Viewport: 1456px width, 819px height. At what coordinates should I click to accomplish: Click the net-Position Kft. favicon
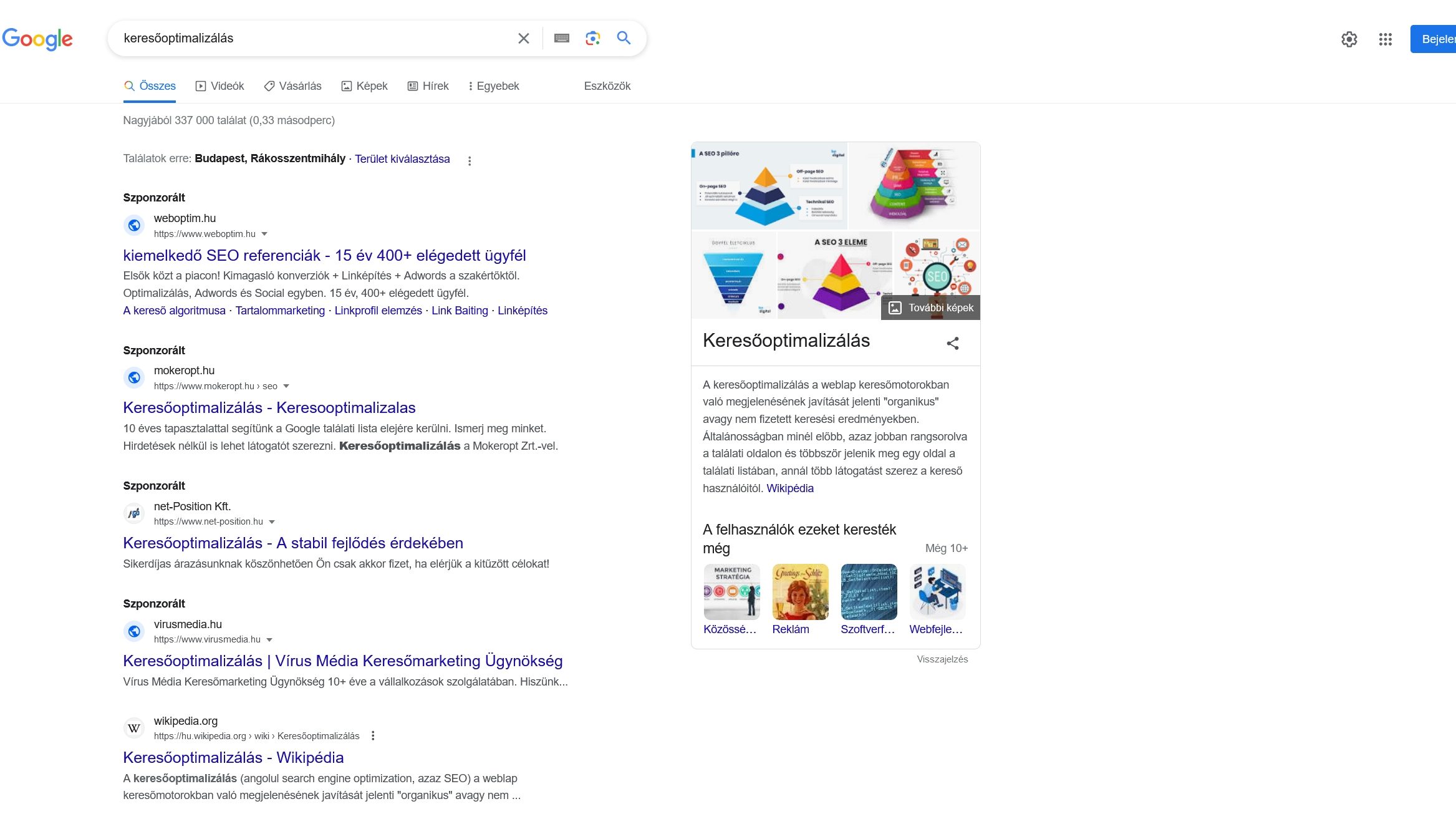click(x=134, y=513)
